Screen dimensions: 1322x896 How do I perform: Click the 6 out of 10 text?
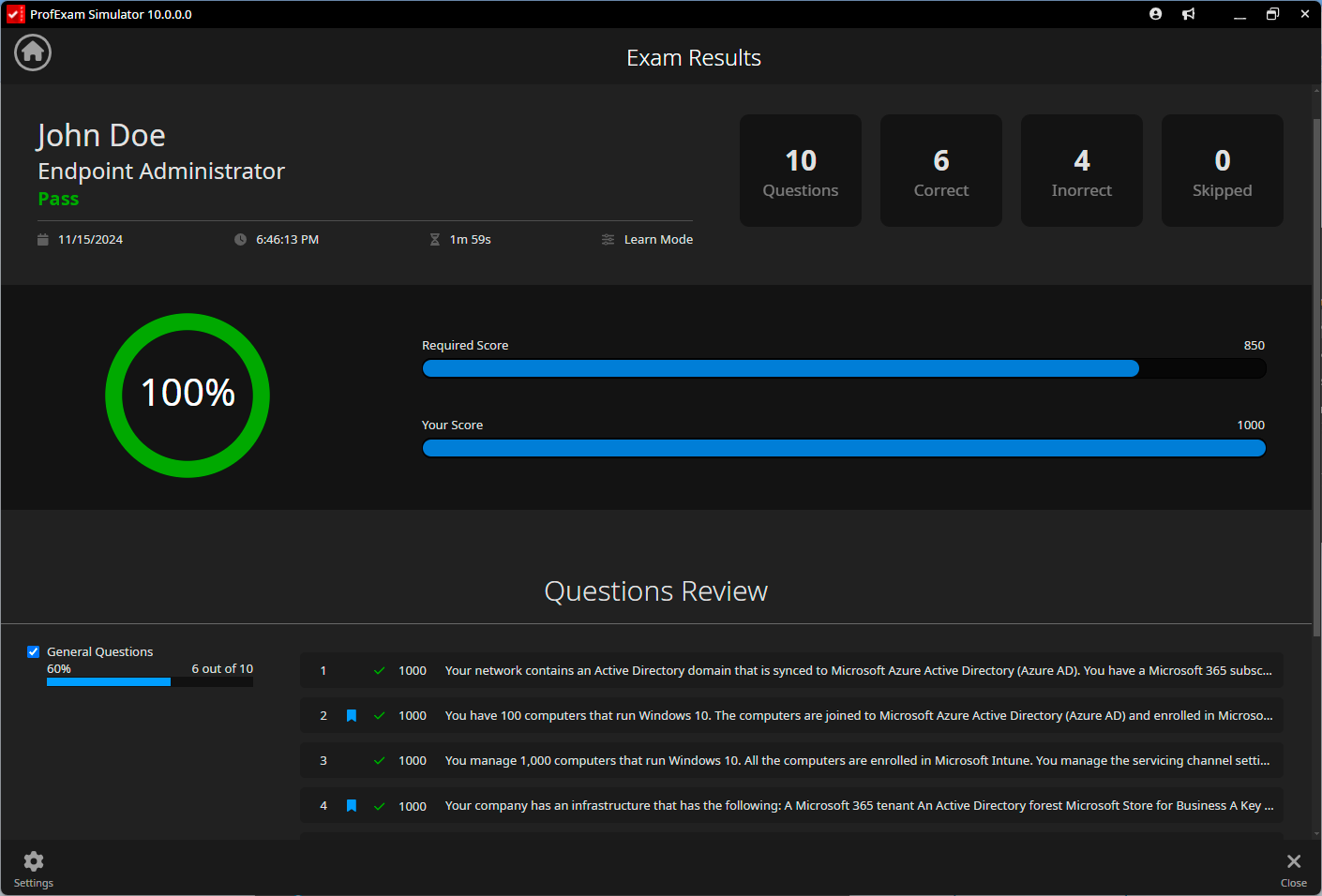pyautogui.click(x=222, y=669)
